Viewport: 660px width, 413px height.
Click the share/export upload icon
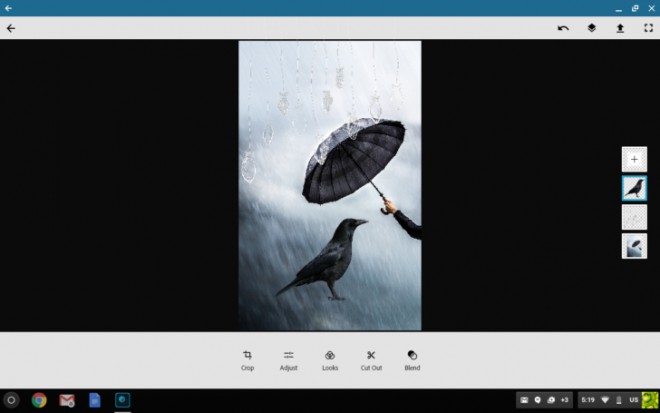tap(619, 28)
